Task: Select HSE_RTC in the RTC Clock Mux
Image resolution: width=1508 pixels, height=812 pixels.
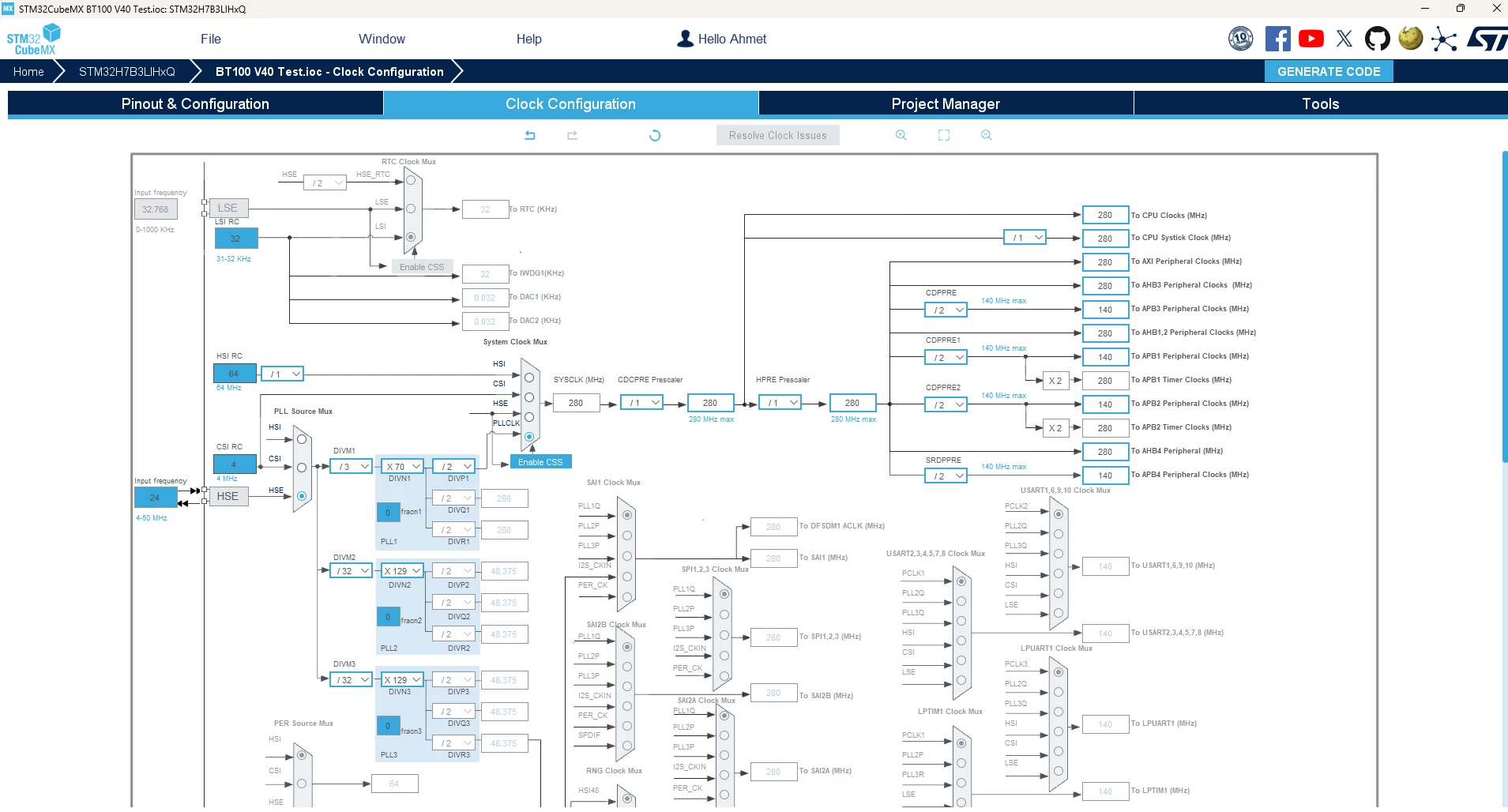Action: [411, 180]
